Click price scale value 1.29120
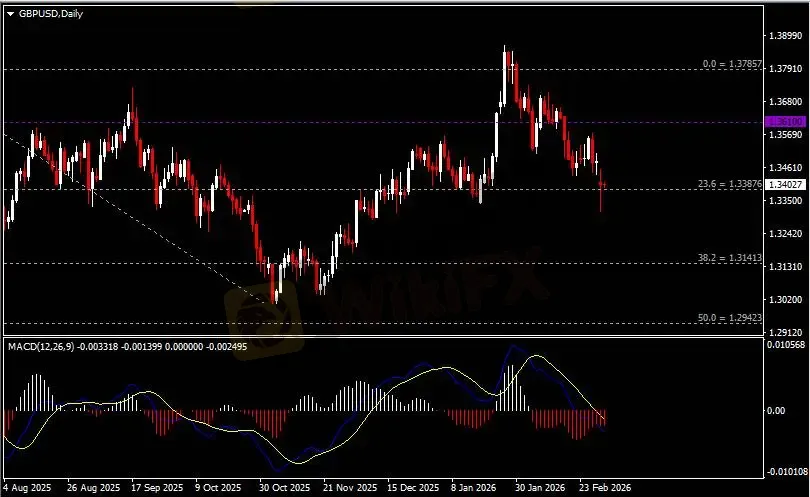Screen dimensions: 810x497 pyautogui.click(x=785, y=333)
